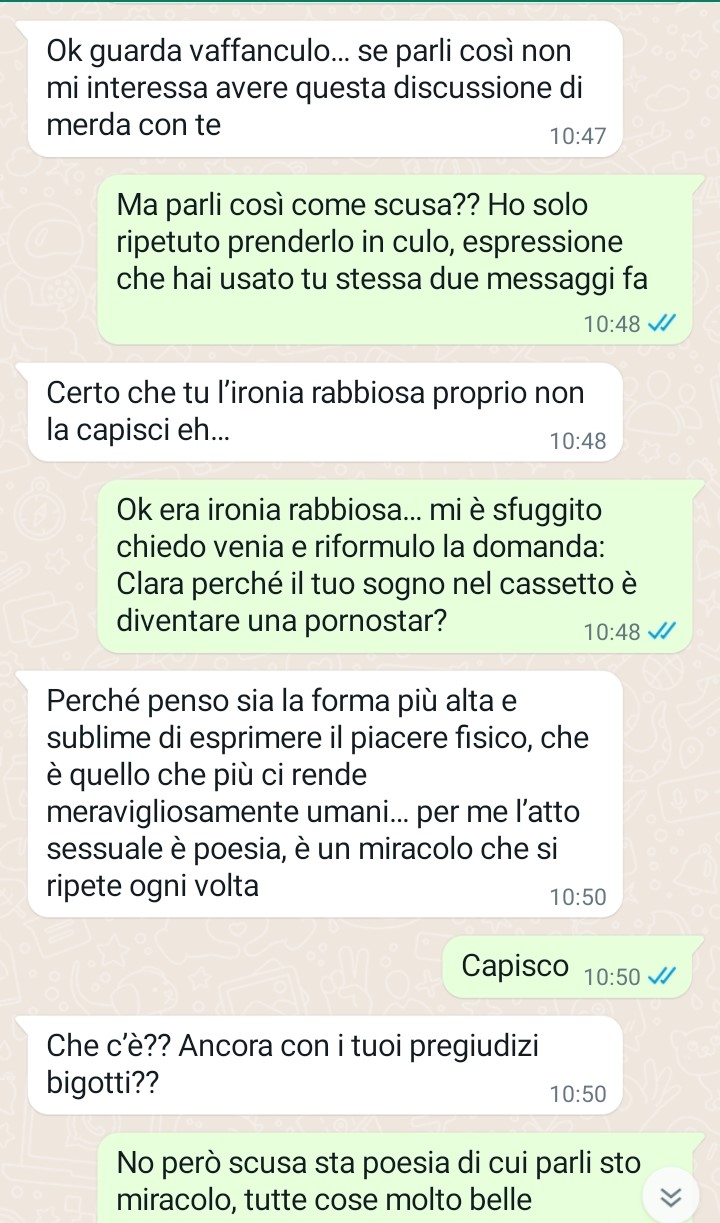Click the read ticks beside 'Capisco'
This screenshot has width=720, height=1223.
(662, 977)
